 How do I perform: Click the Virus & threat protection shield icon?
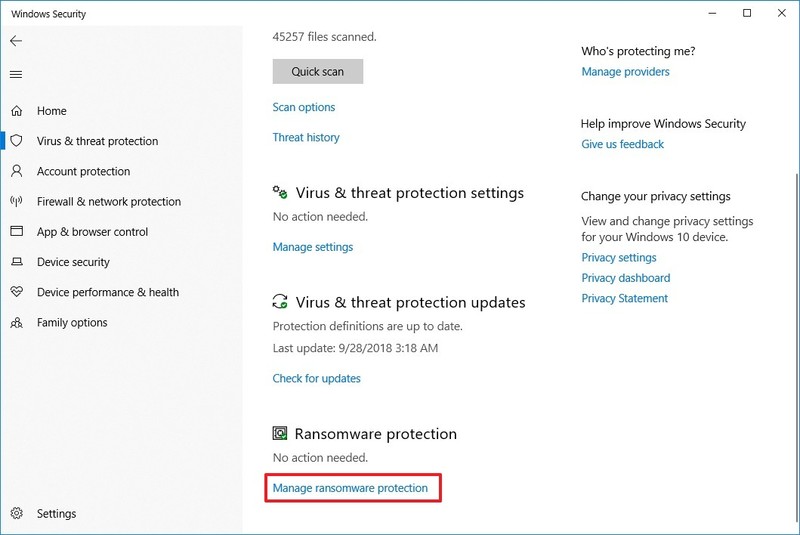tap(16, 141)
